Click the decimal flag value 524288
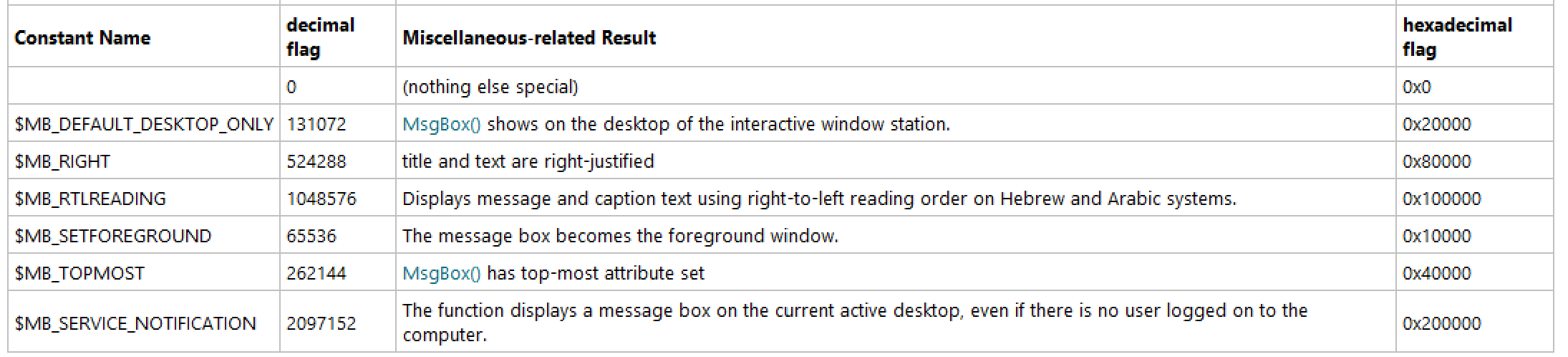 pyautogui.click(x=316, y=161)
